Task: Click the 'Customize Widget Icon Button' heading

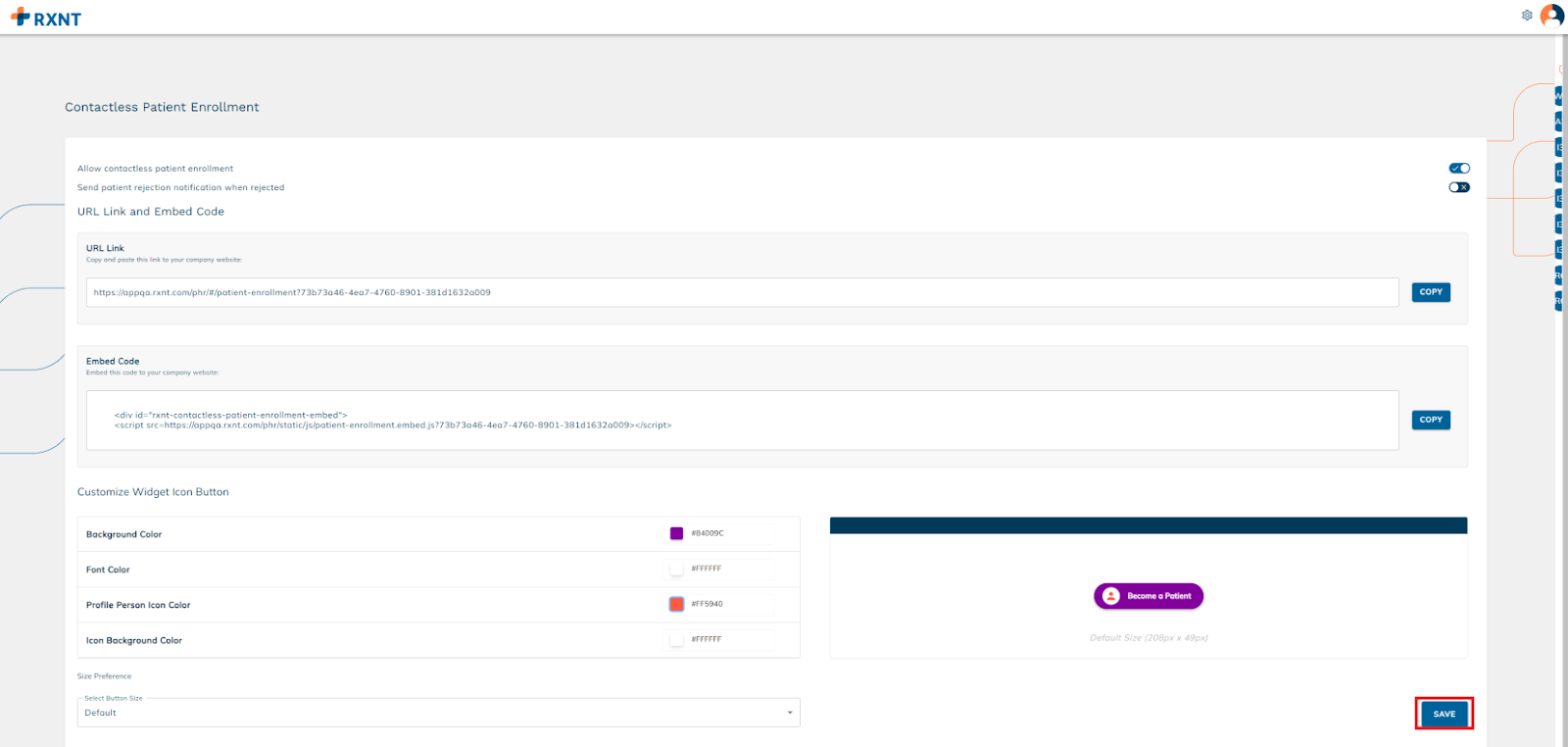Action: (153, 492)
